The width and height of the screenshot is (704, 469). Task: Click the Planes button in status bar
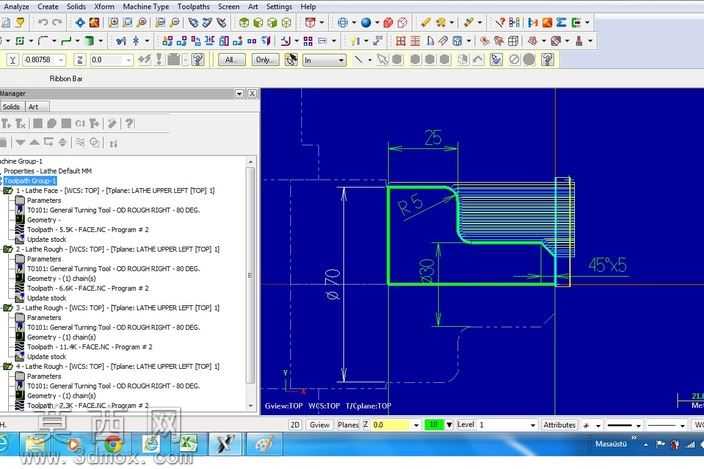(348, 425)
